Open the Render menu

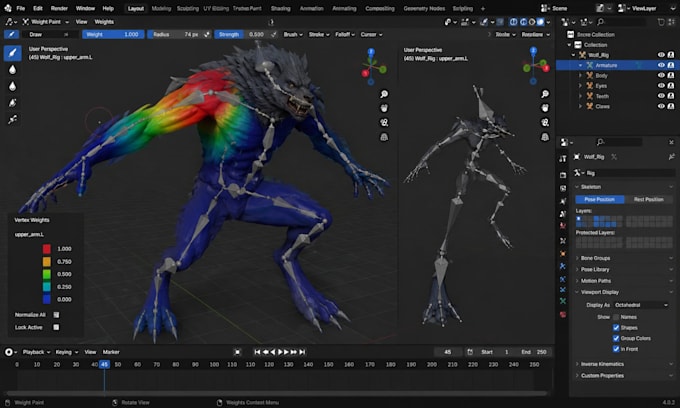[59, 8]
